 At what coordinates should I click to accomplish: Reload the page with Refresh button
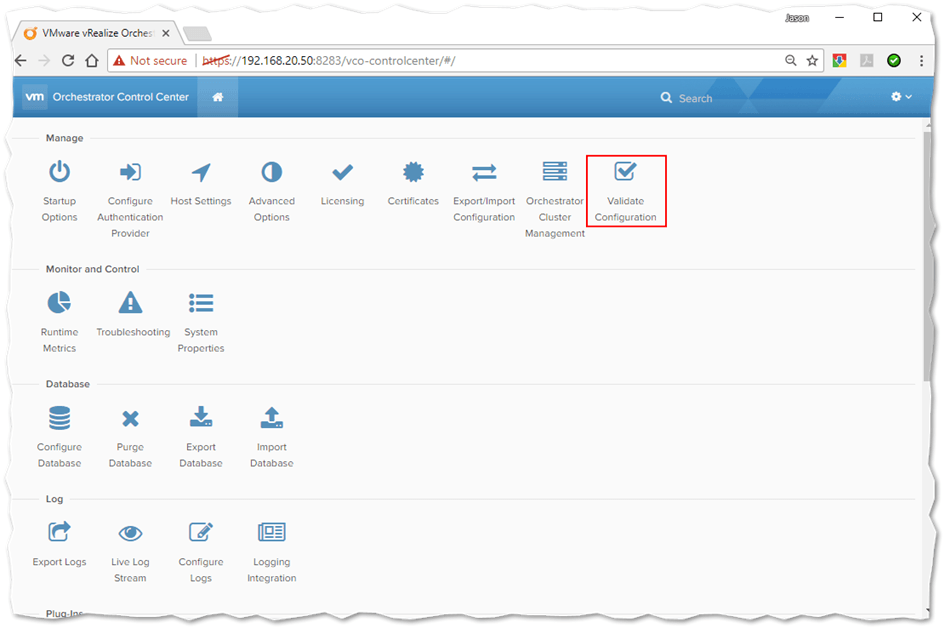point(68,61)
